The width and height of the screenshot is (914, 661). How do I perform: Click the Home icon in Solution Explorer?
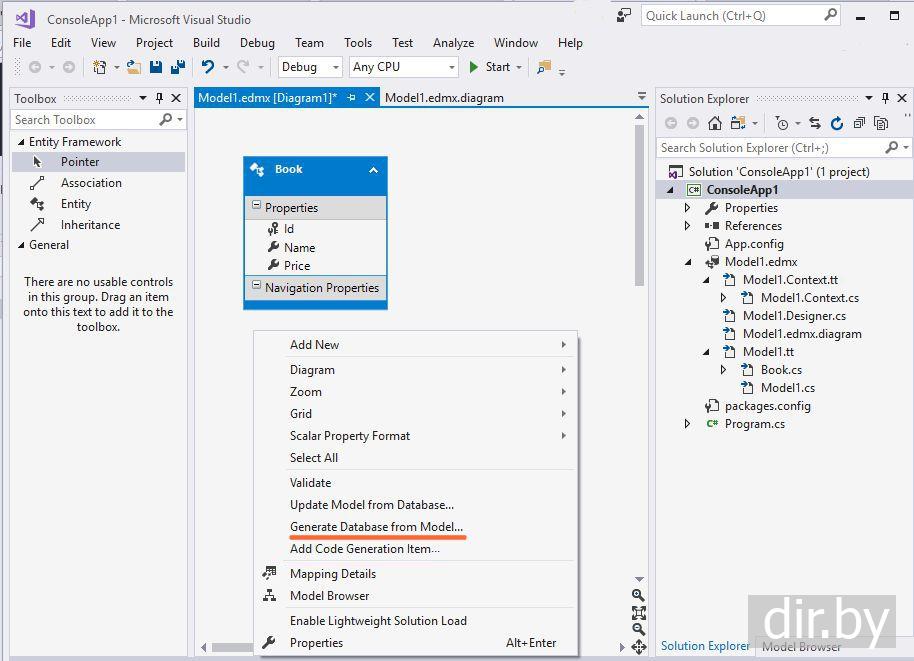point(715,123)
